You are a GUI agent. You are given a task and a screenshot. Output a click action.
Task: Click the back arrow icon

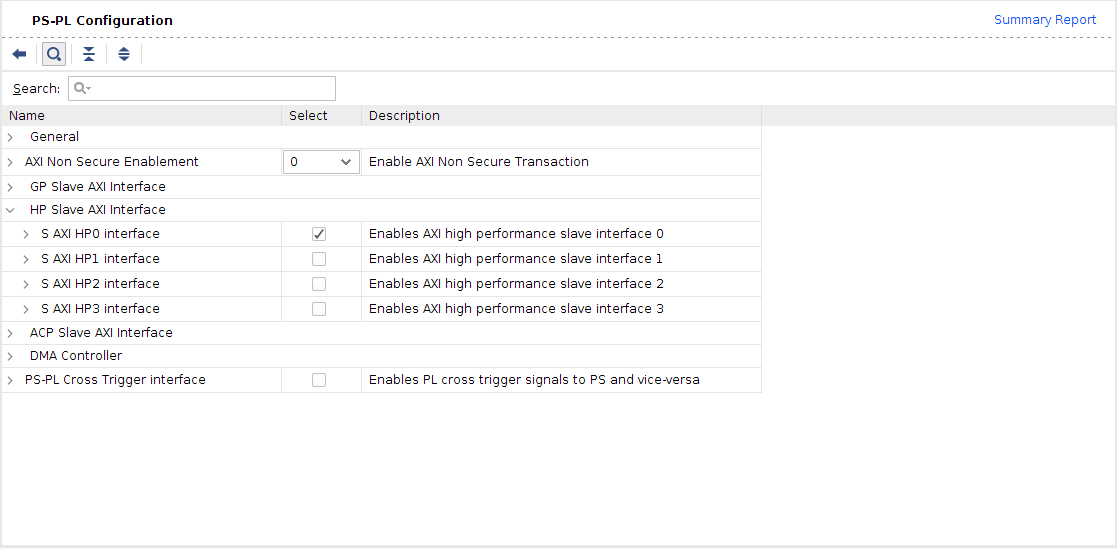(x=19, y=54)
